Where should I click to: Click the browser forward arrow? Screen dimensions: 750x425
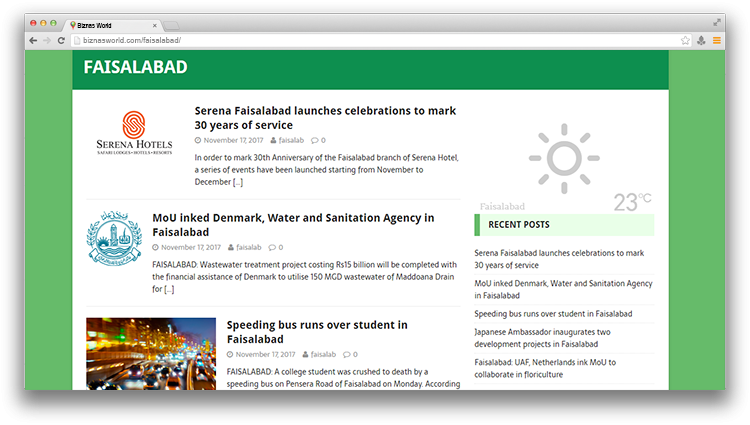tap(47, 40)
